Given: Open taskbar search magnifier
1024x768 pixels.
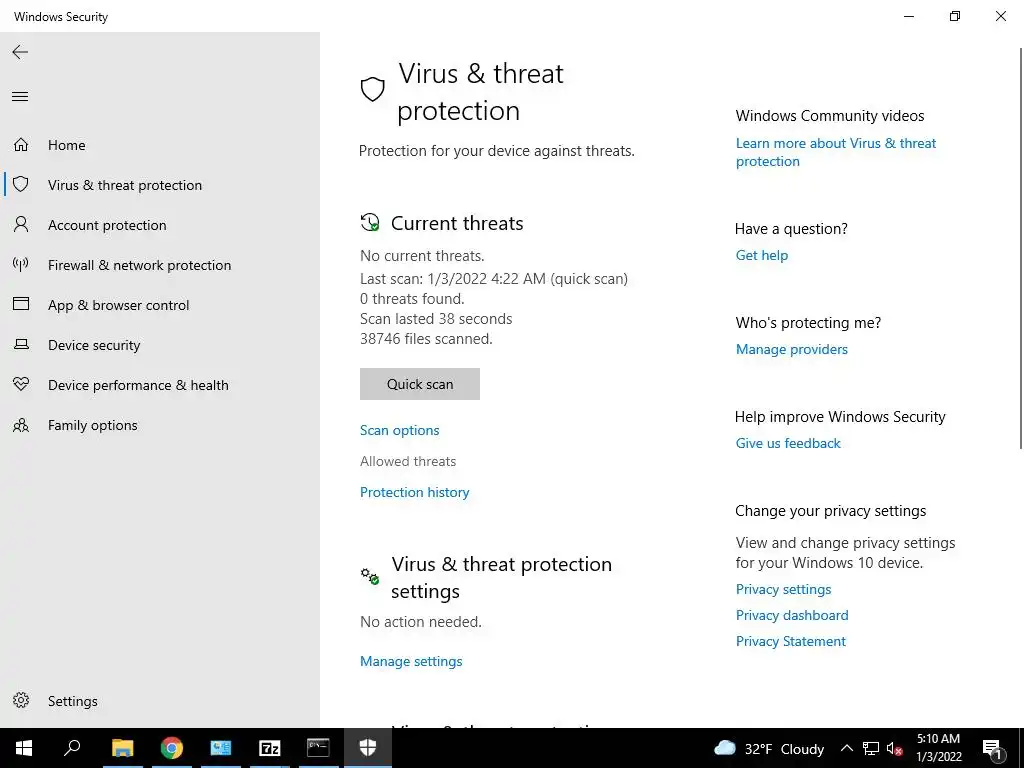Looking at the screenshot, I should 72,748.
